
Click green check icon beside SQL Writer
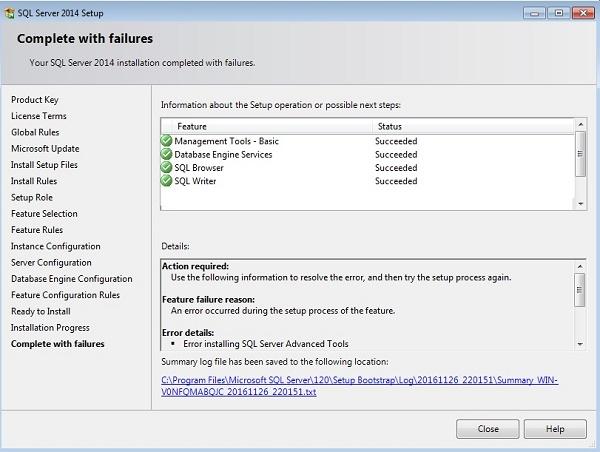(166, 181)
